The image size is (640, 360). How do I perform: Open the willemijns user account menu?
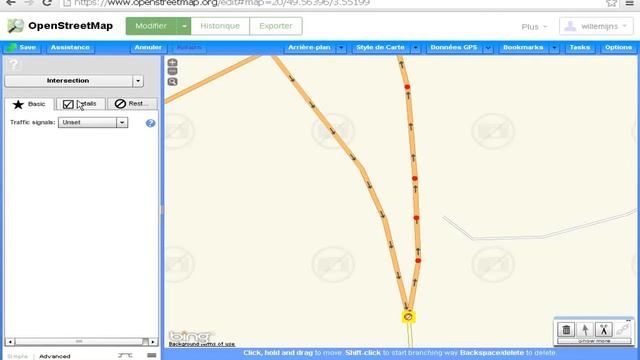tap(596, 26)
